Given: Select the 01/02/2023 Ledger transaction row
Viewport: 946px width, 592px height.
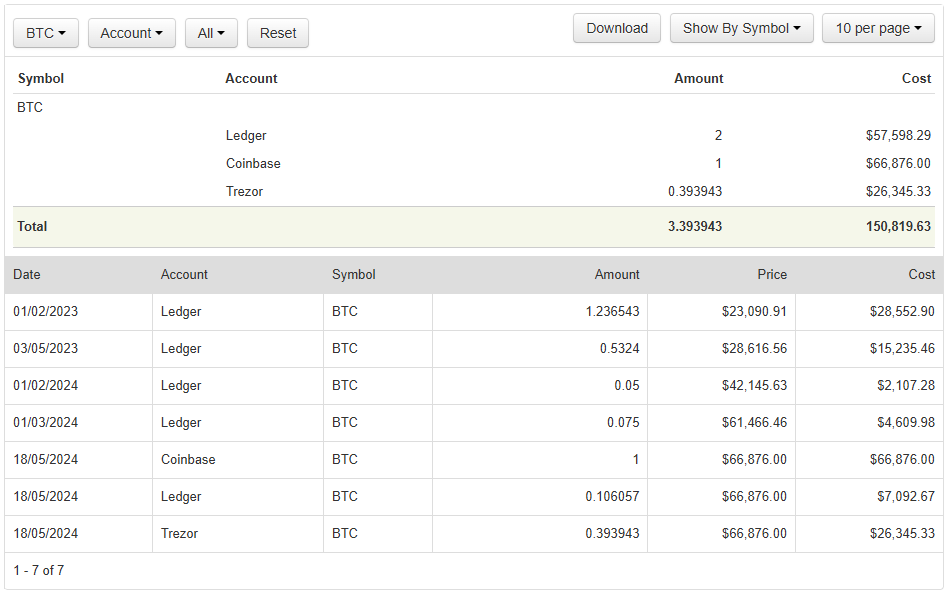Looking at the screenshot, I should [474, 311].
